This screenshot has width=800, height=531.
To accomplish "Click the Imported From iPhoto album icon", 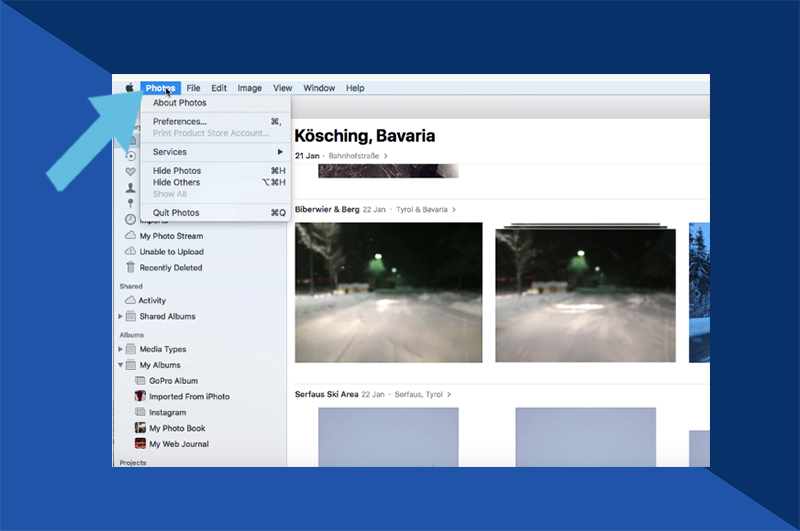I will pyautogui.click(x=140, y=396).
